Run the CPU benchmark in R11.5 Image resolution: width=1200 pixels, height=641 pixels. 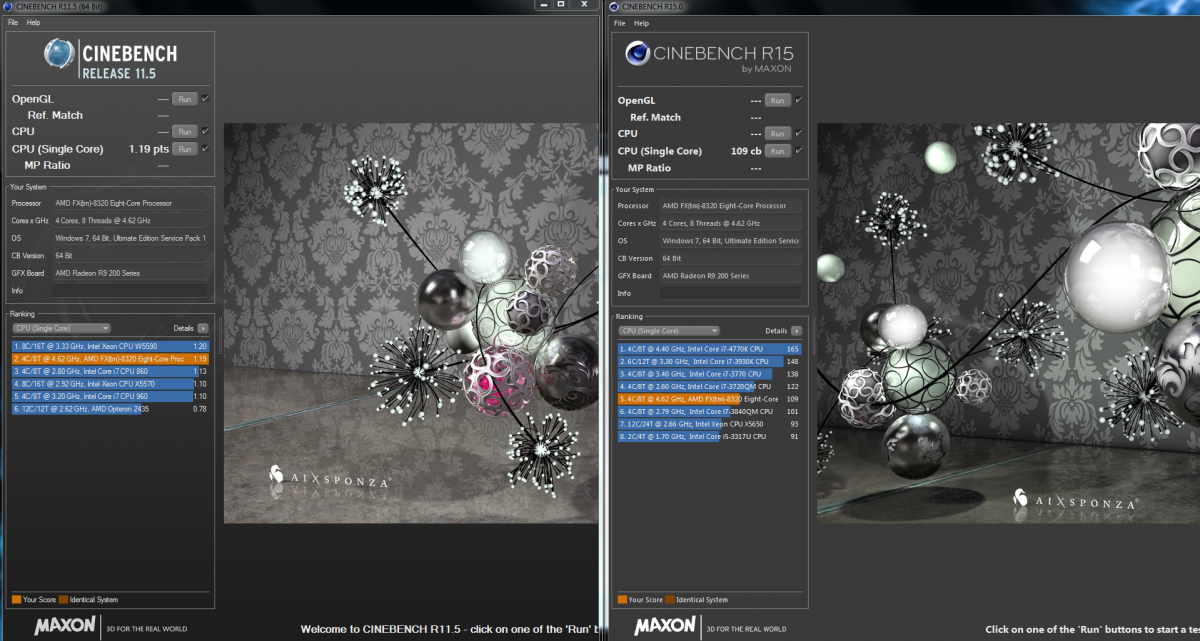point(184,131)
